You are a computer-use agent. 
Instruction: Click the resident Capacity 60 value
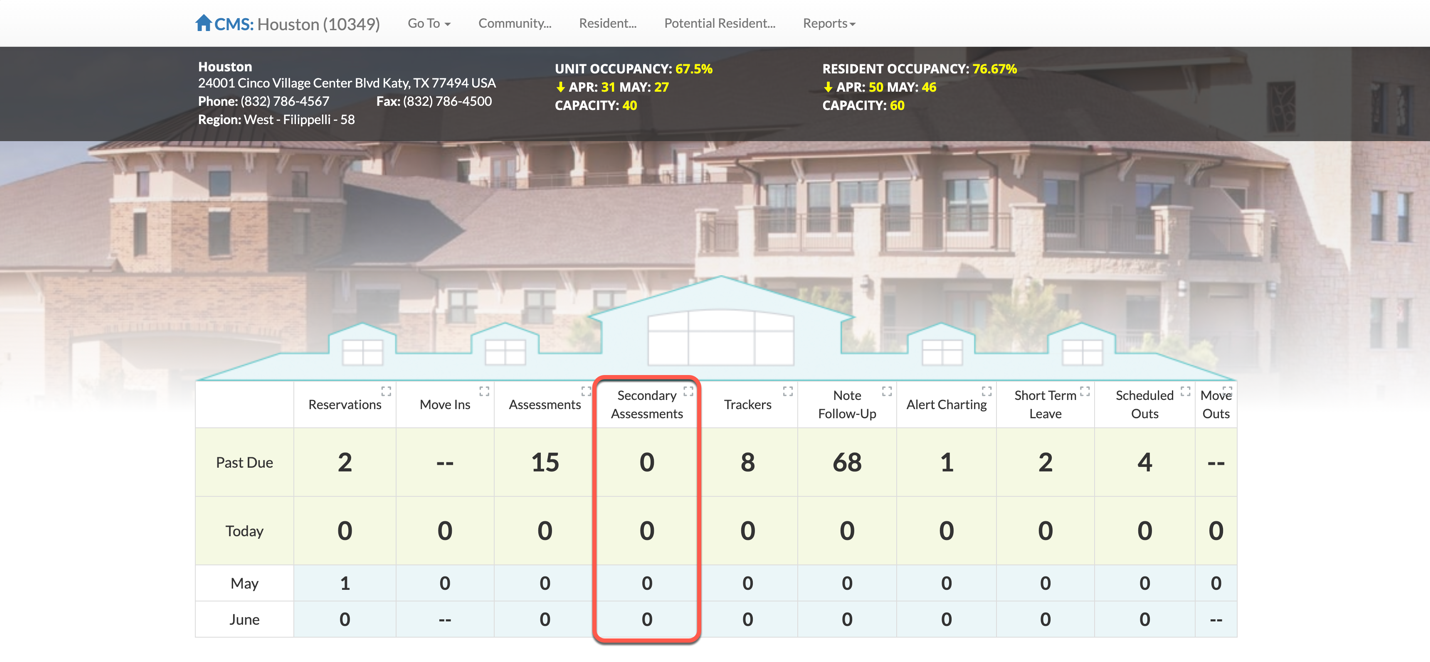(897, 105)
